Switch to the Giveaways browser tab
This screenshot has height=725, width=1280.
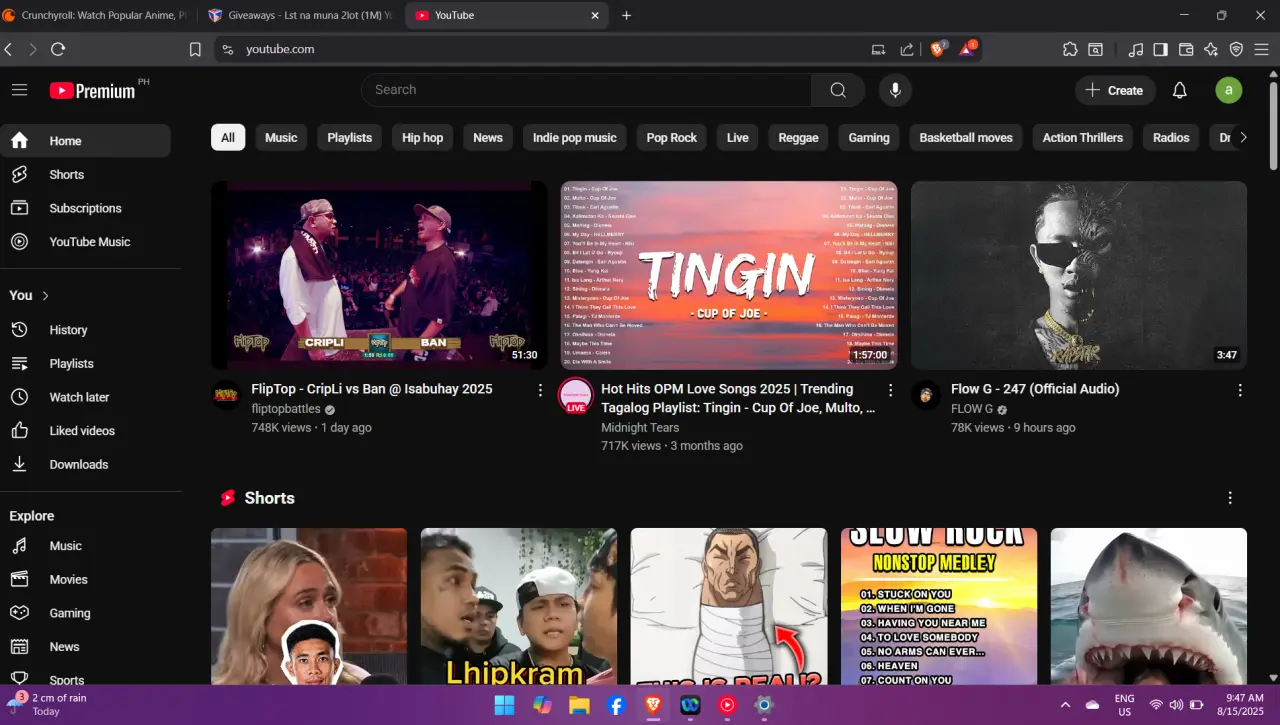point(300,15)
